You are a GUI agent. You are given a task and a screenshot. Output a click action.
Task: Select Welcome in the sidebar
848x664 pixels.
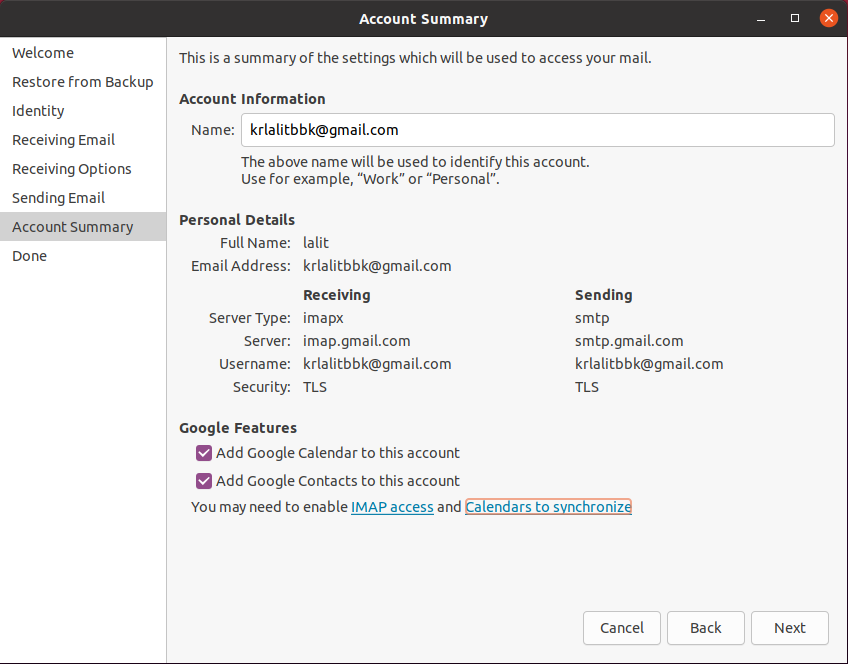coord(42,52)
